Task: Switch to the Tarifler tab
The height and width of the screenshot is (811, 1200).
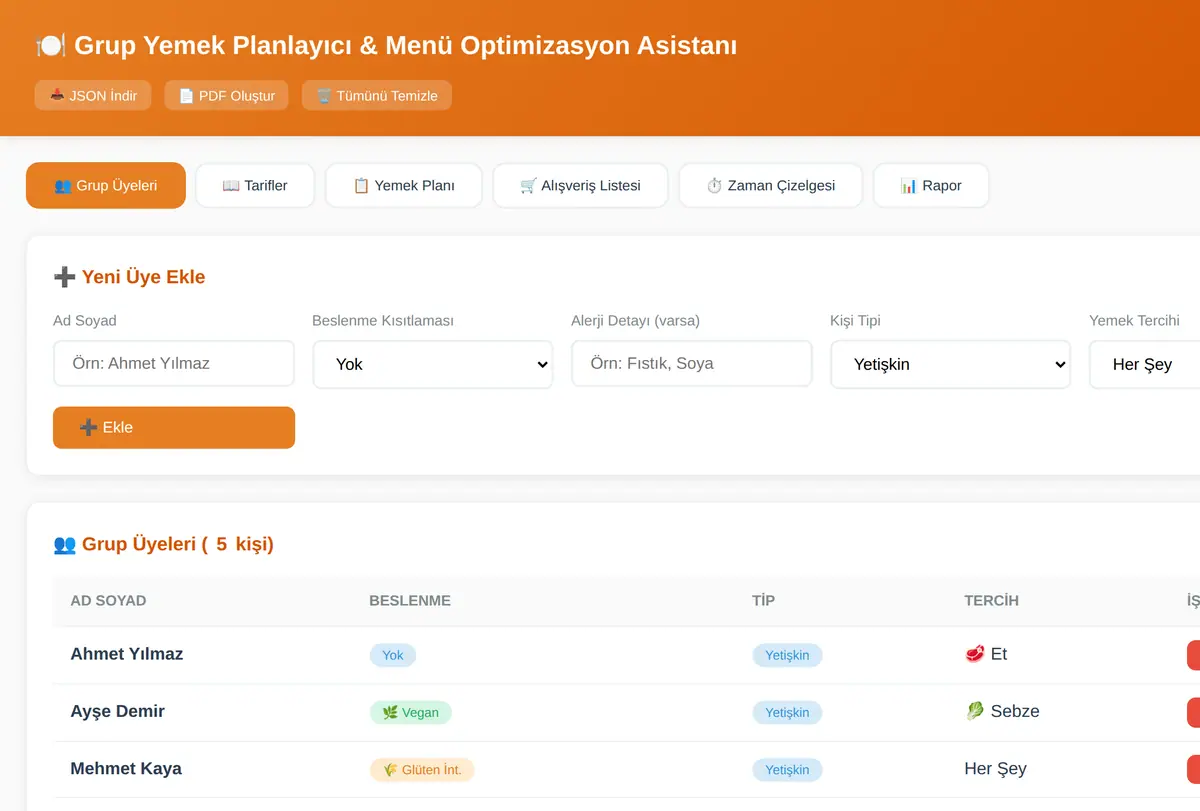Action: (x=255, y=185)
